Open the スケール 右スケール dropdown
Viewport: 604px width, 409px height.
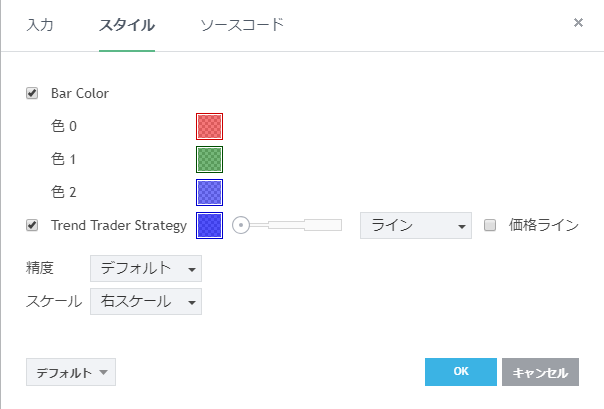coord(146,301)
